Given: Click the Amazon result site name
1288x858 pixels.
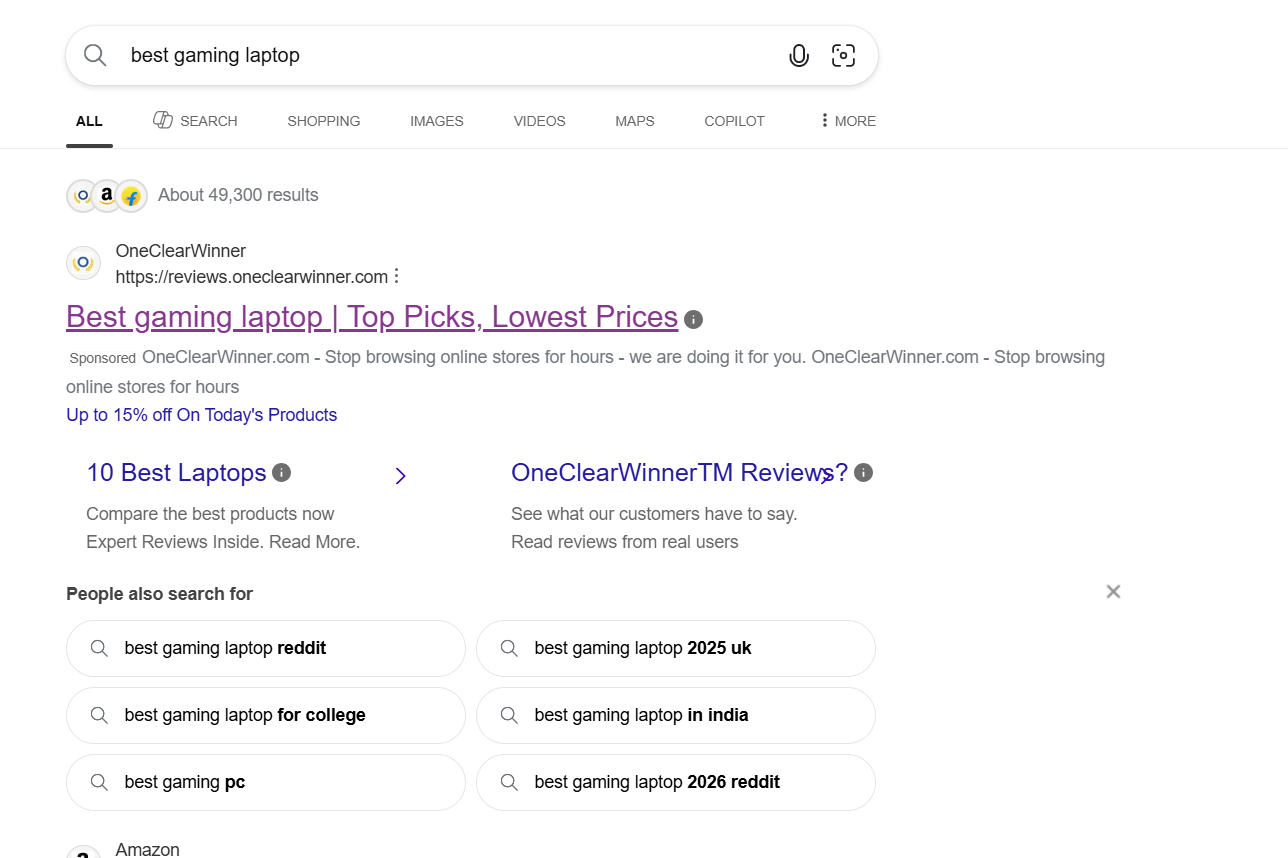Looking at the screenshot, I should pyautogui.click(x=148, y=849).
